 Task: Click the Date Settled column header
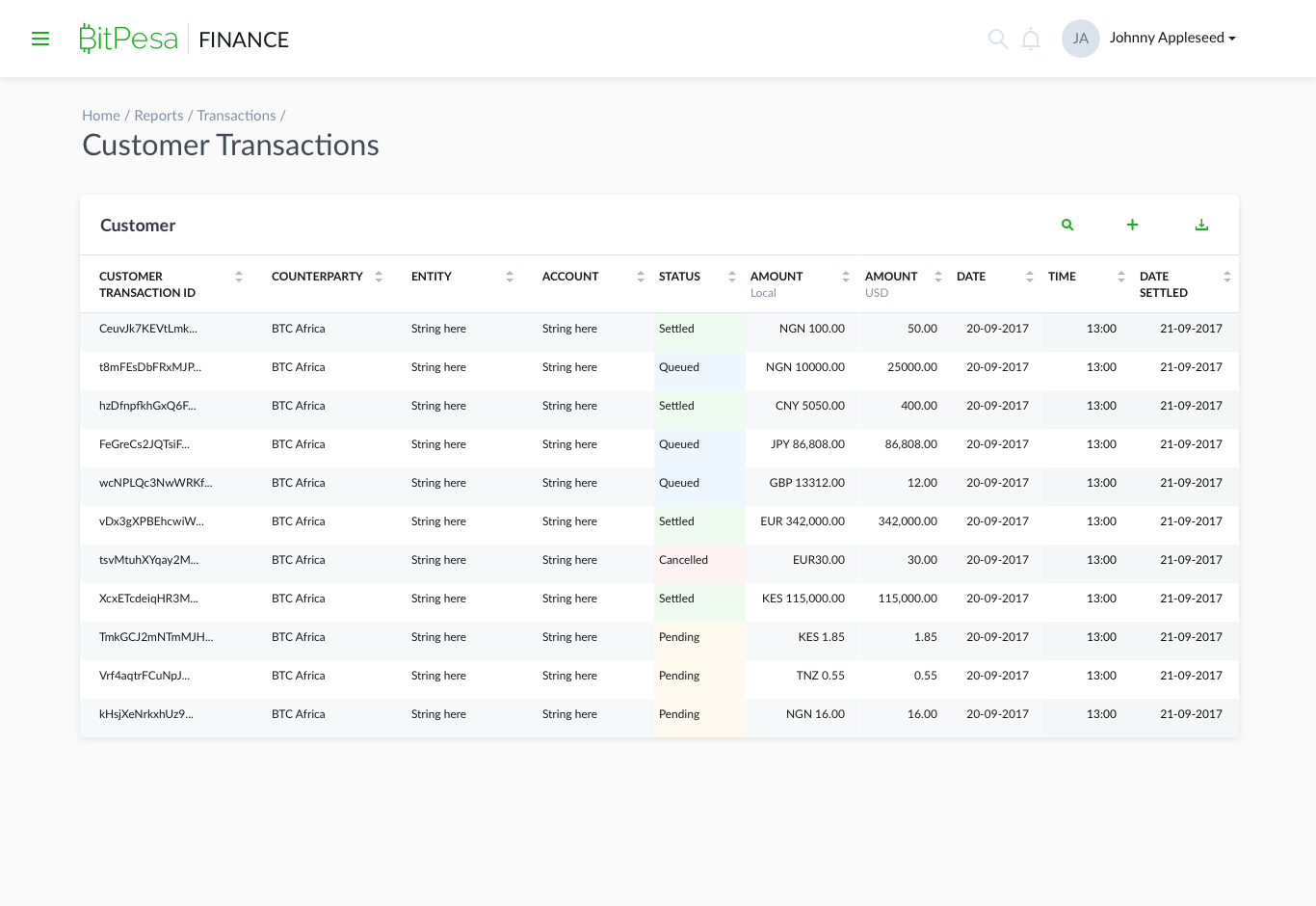tap(1164, 284)
